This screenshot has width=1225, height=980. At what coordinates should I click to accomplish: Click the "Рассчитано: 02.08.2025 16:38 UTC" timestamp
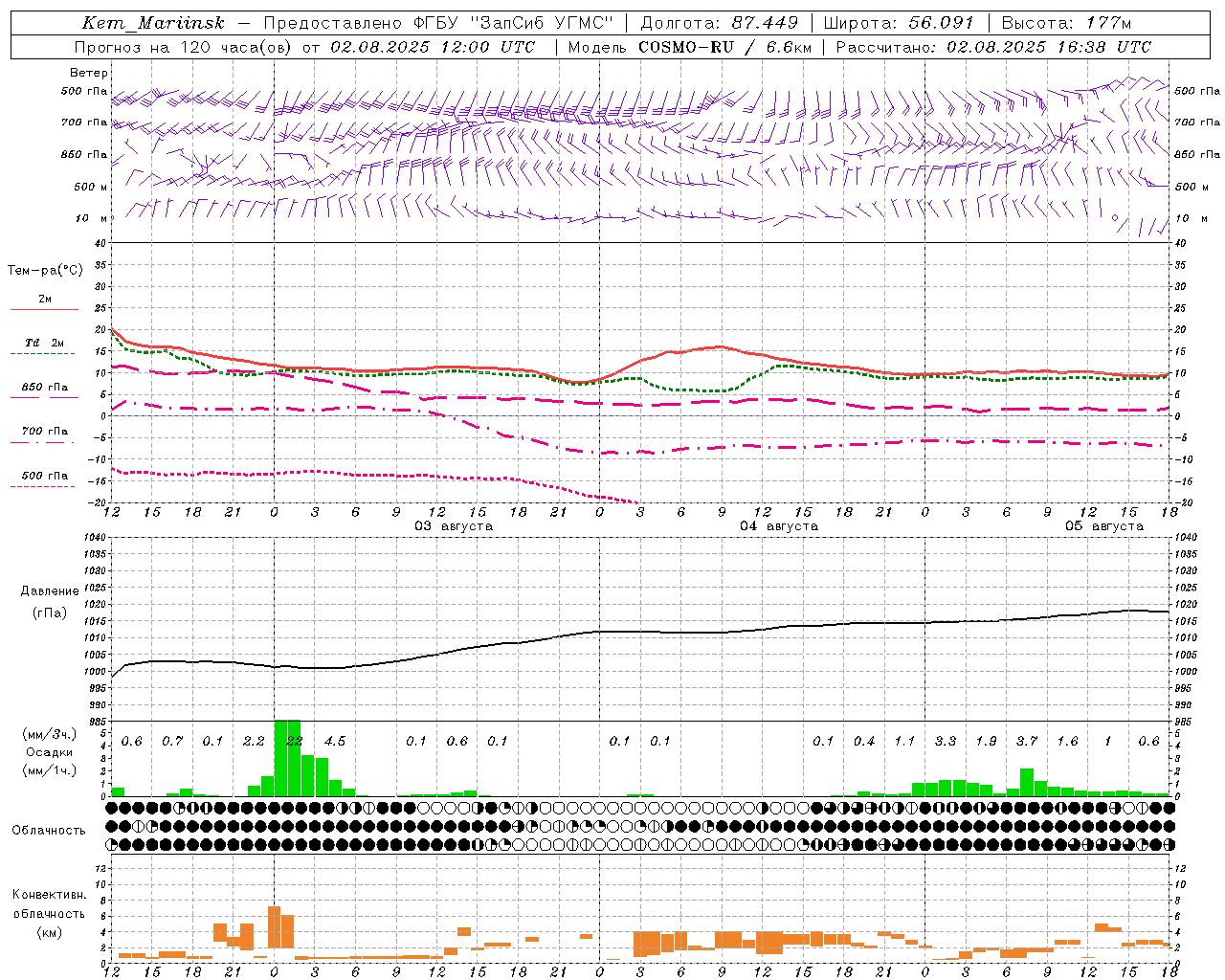(x=993, y=47)
